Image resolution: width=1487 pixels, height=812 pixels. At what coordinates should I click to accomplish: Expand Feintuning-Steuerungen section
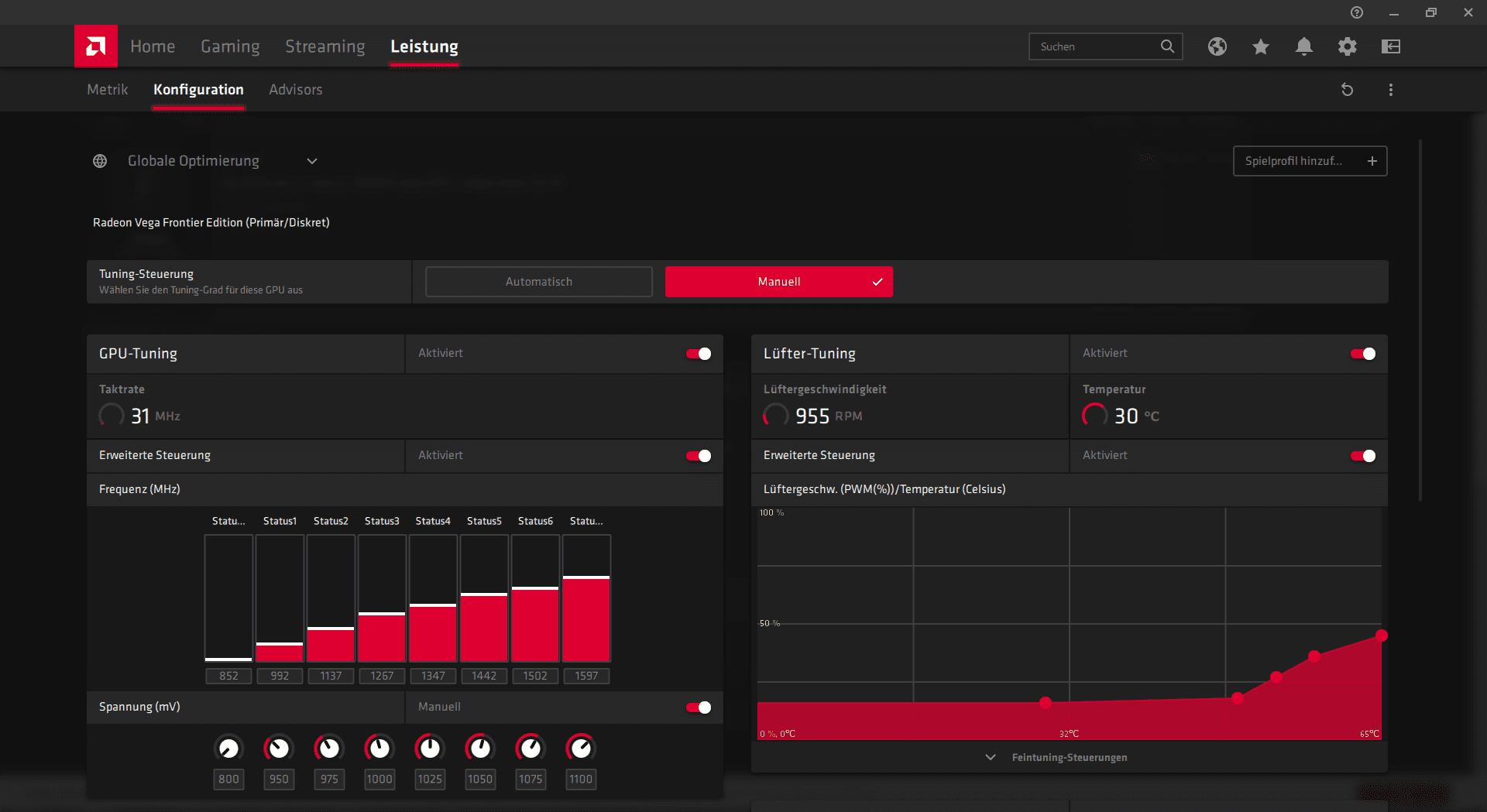click(x=1070, y=757)
